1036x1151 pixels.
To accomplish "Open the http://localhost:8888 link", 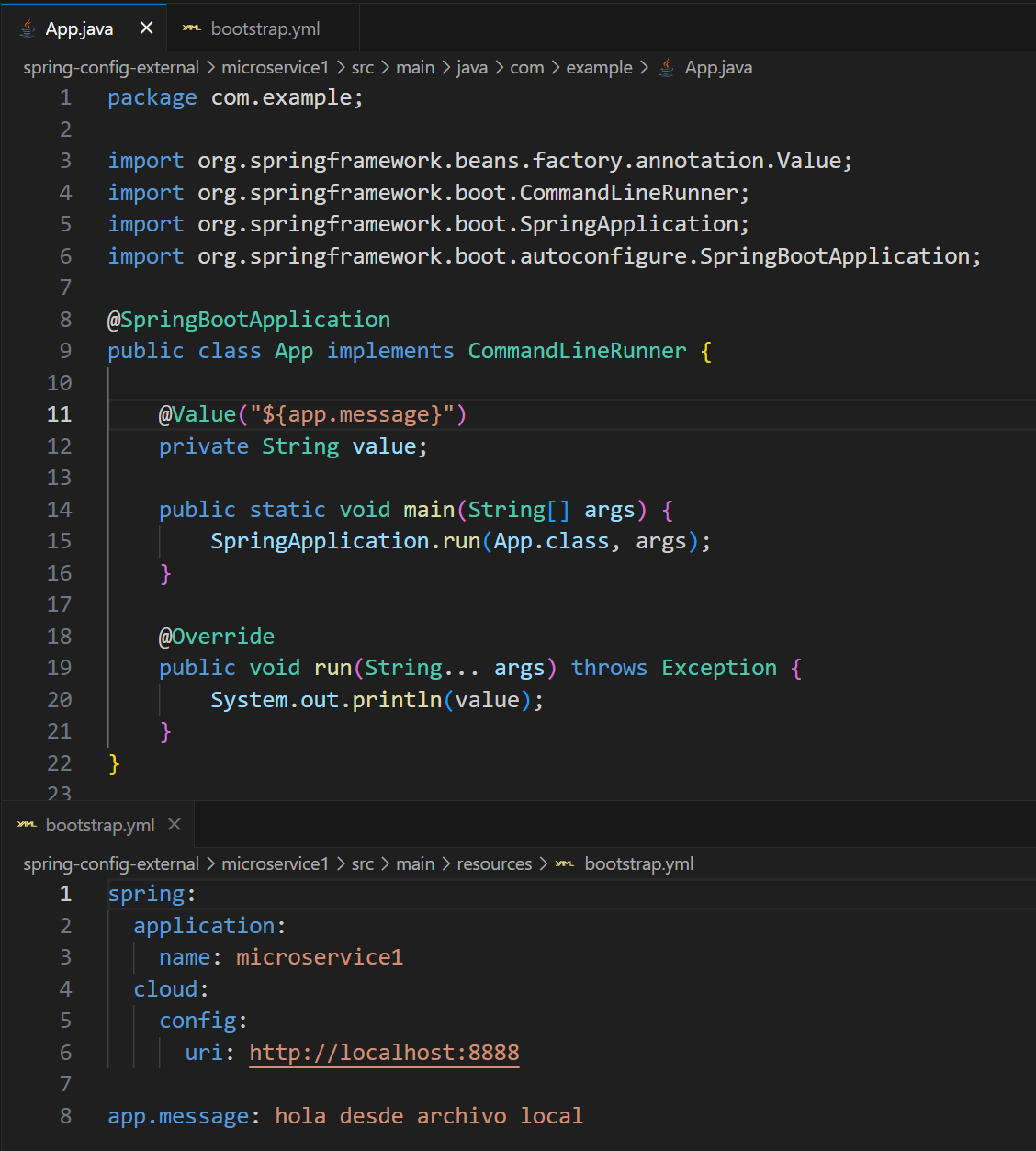I will coord(384,1053).
